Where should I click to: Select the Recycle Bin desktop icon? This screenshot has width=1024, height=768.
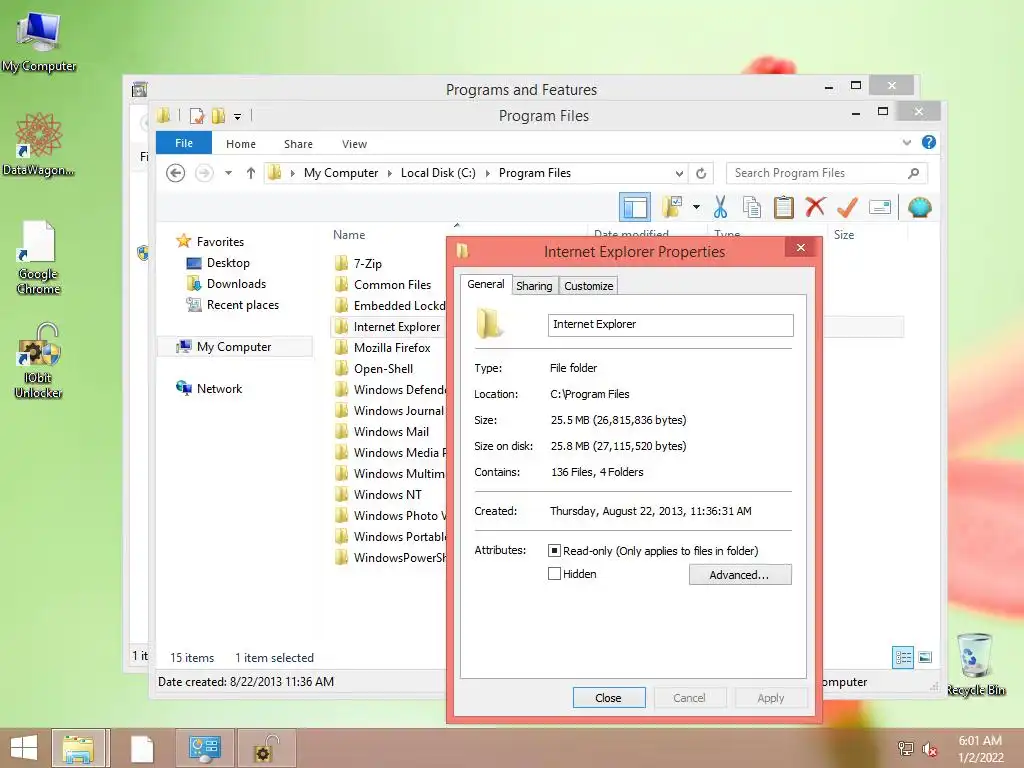[x=975, y=665]
